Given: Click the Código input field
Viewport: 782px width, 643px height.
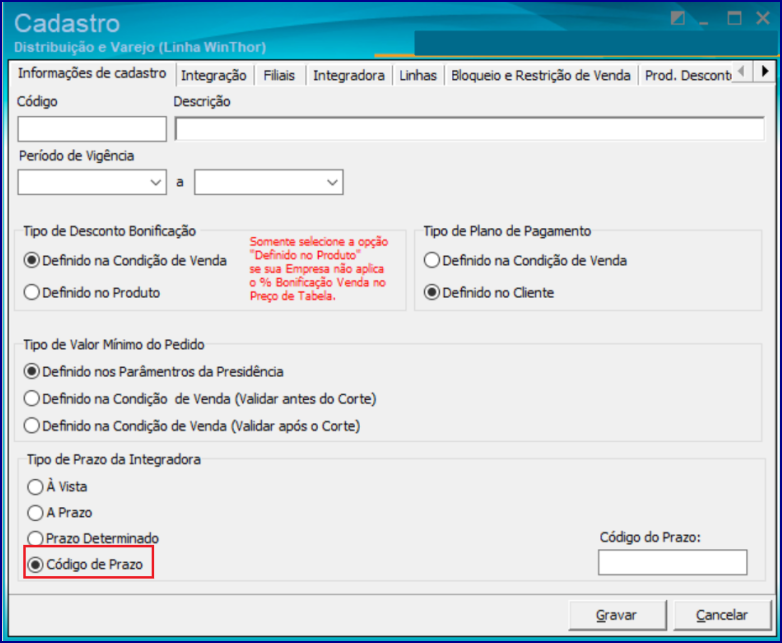Looking at the screenshot, I should pyautogui.click(x=92, y=129).
